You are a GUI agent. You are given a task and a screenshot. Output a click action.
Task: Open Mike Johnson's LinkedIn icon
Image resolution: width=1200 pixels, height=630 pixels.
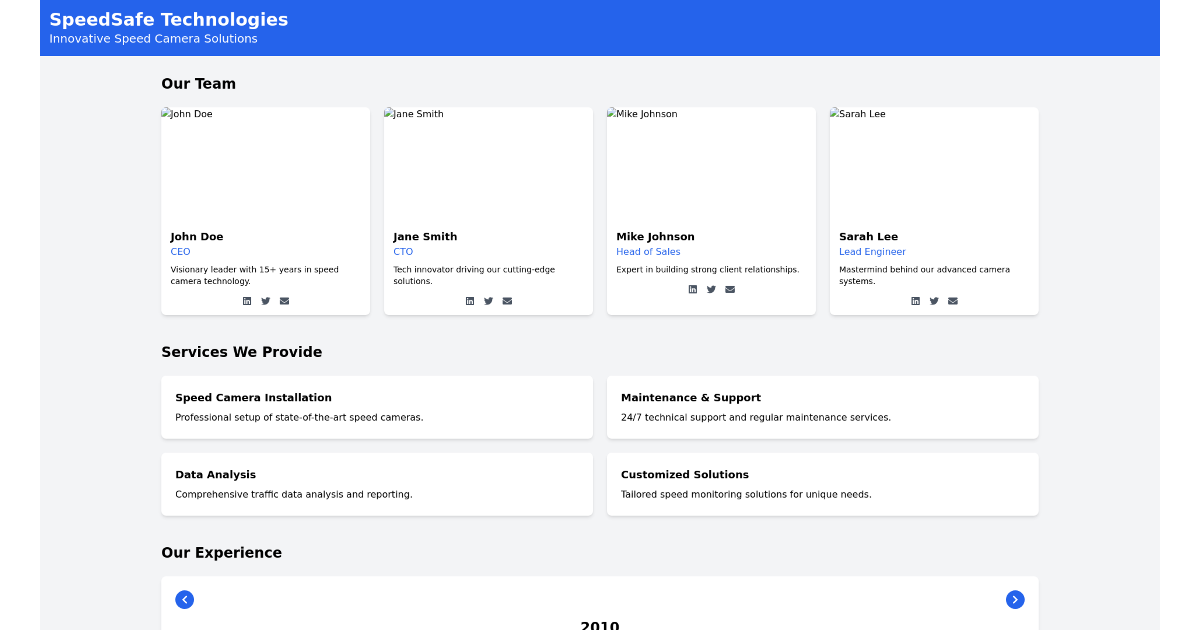[693, 288]
